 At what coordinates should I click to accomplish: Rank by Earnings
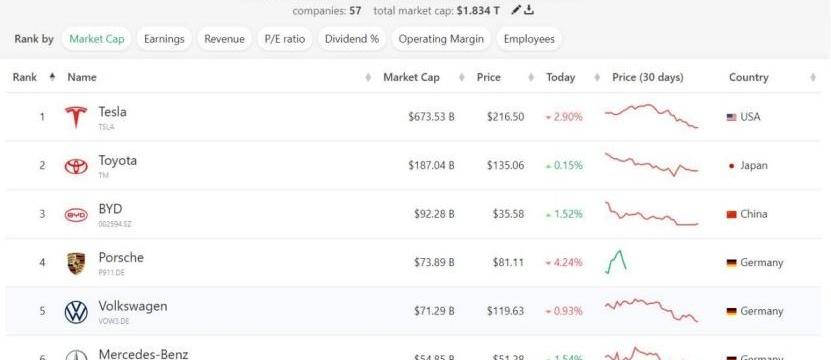(164, 39)
